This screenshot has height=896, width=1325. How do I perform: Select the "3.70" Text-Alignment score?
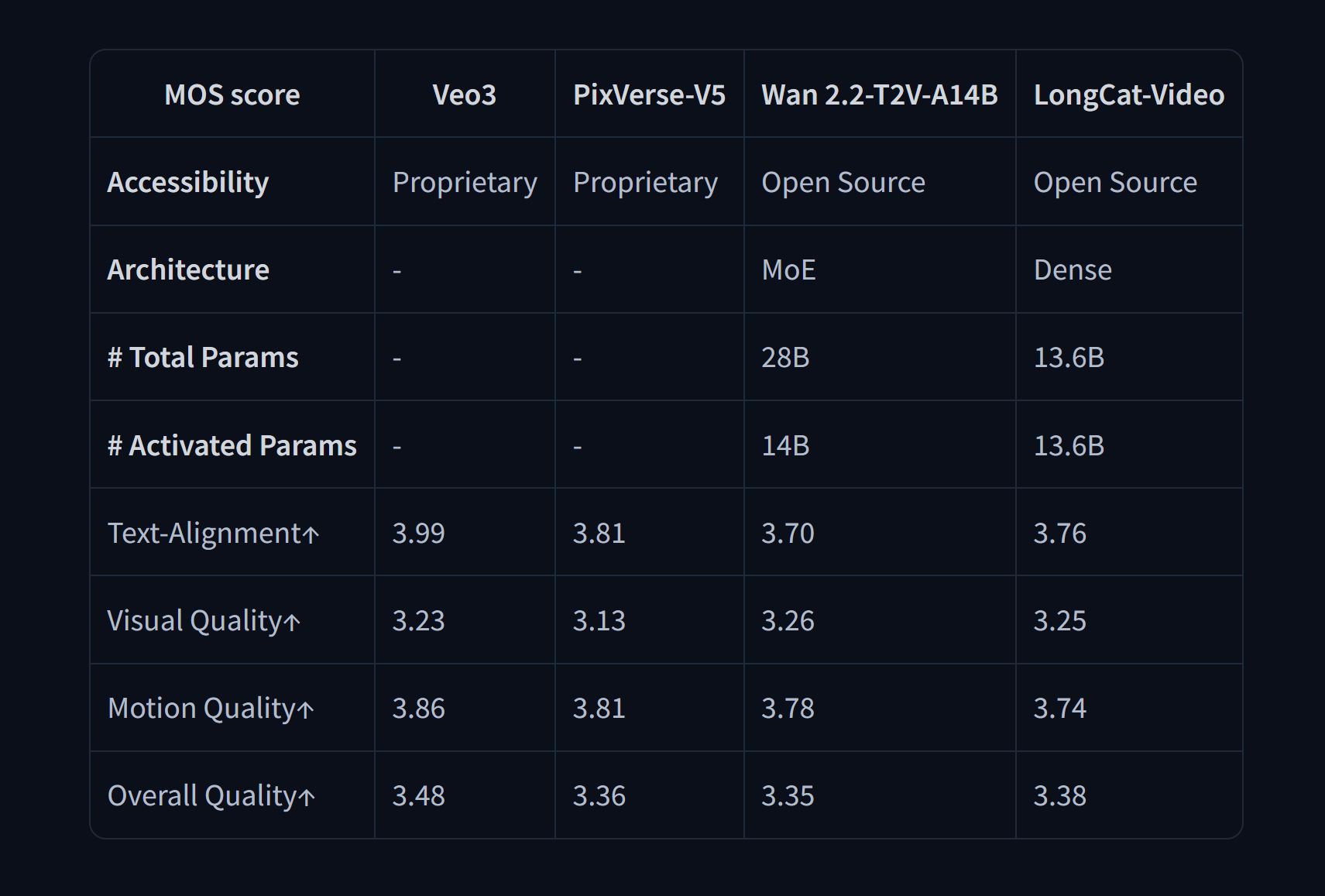click(788, 533)
